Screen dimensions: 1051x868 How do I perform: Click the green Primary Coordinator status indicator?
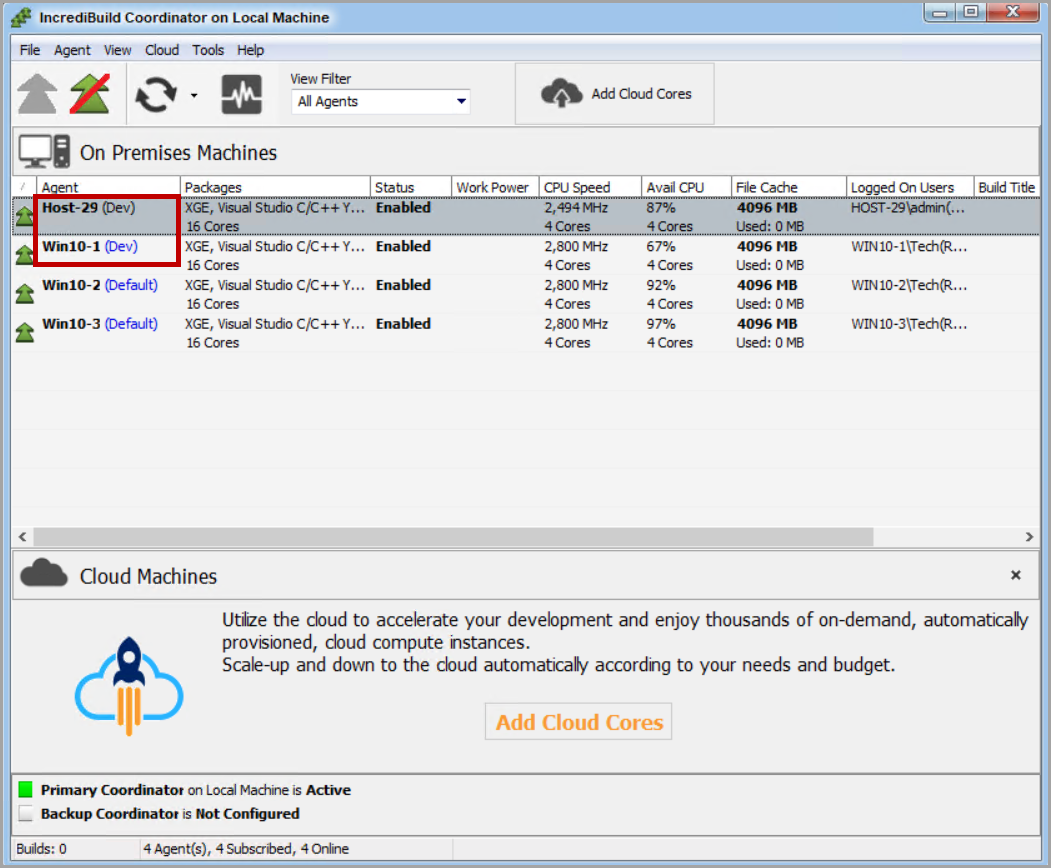click(x=26, y=790)
